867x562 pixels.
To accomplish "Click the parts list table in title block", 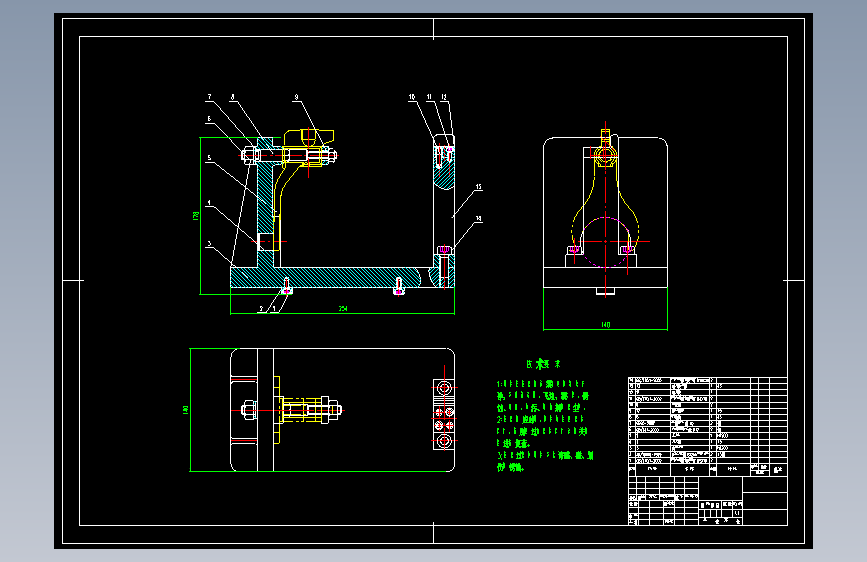I will pos(708,427).
